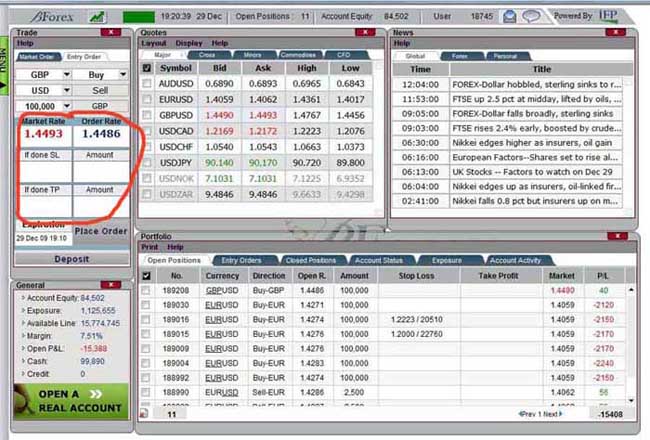Click the Sell button
The height and width of the screenshot is (440, 650).
pyautogui.click(x=100, y=90)
